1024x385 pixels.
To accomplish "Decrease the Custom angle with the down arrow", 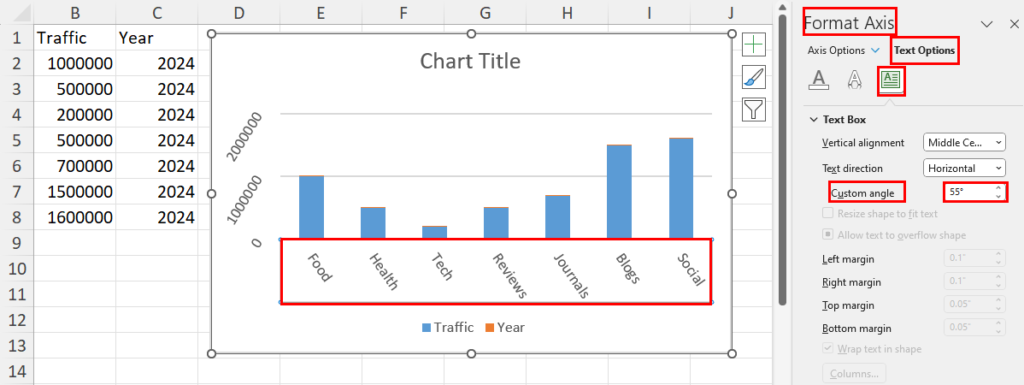I will click(998, 196).
